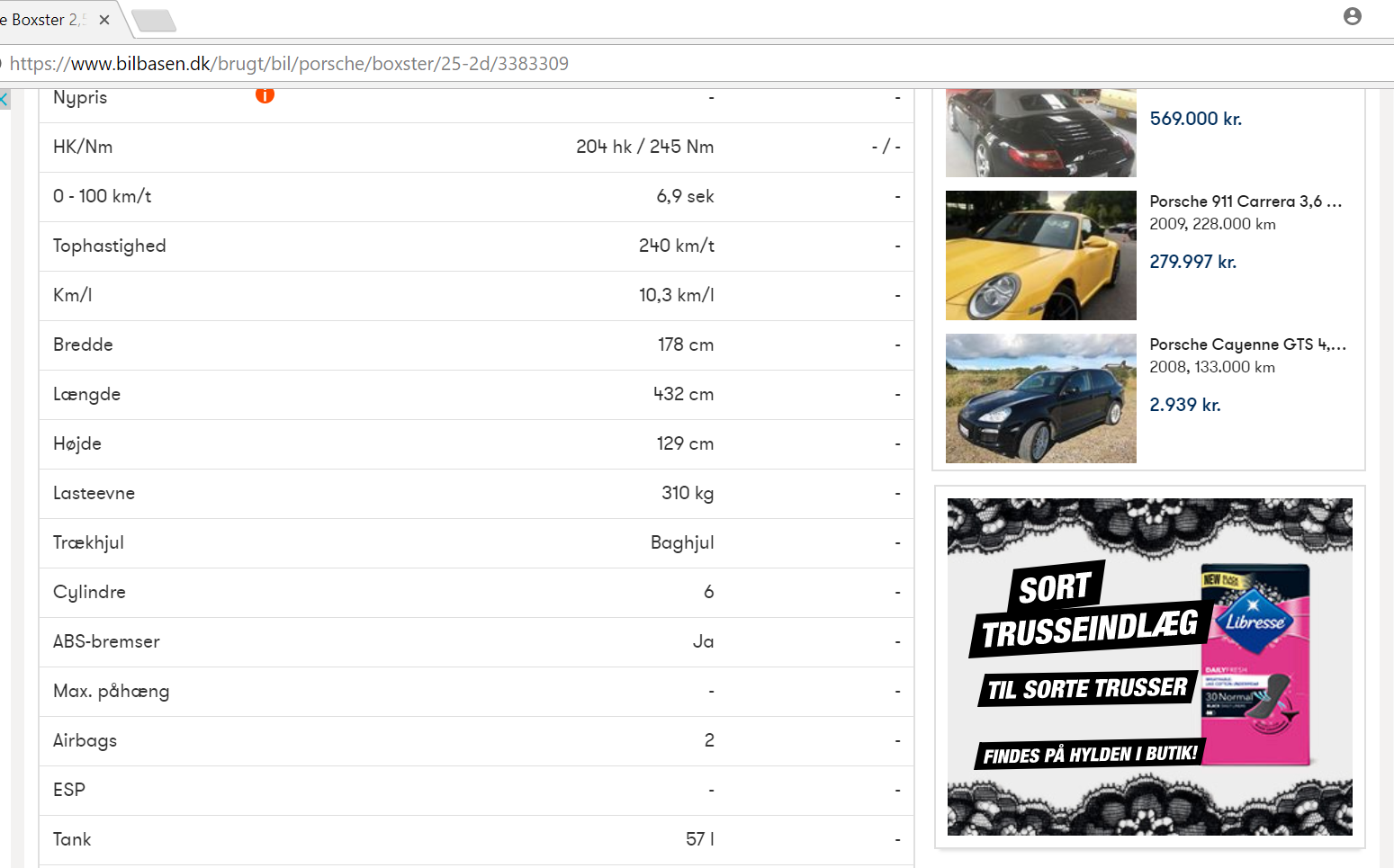1394x868 pixels.
Task: Select the Cylindre specification row
Action: click(476, 593)
